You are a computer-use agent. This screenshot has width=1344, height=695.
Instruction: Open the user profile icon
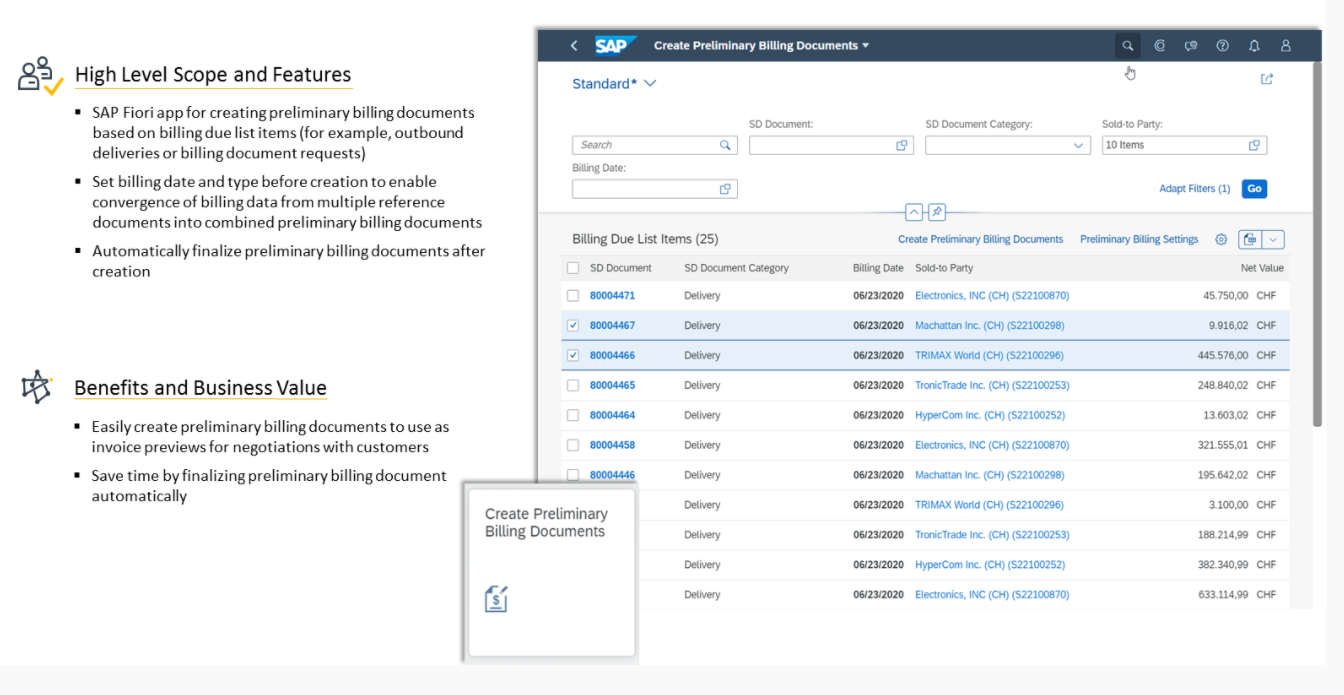click(1286, 46)
